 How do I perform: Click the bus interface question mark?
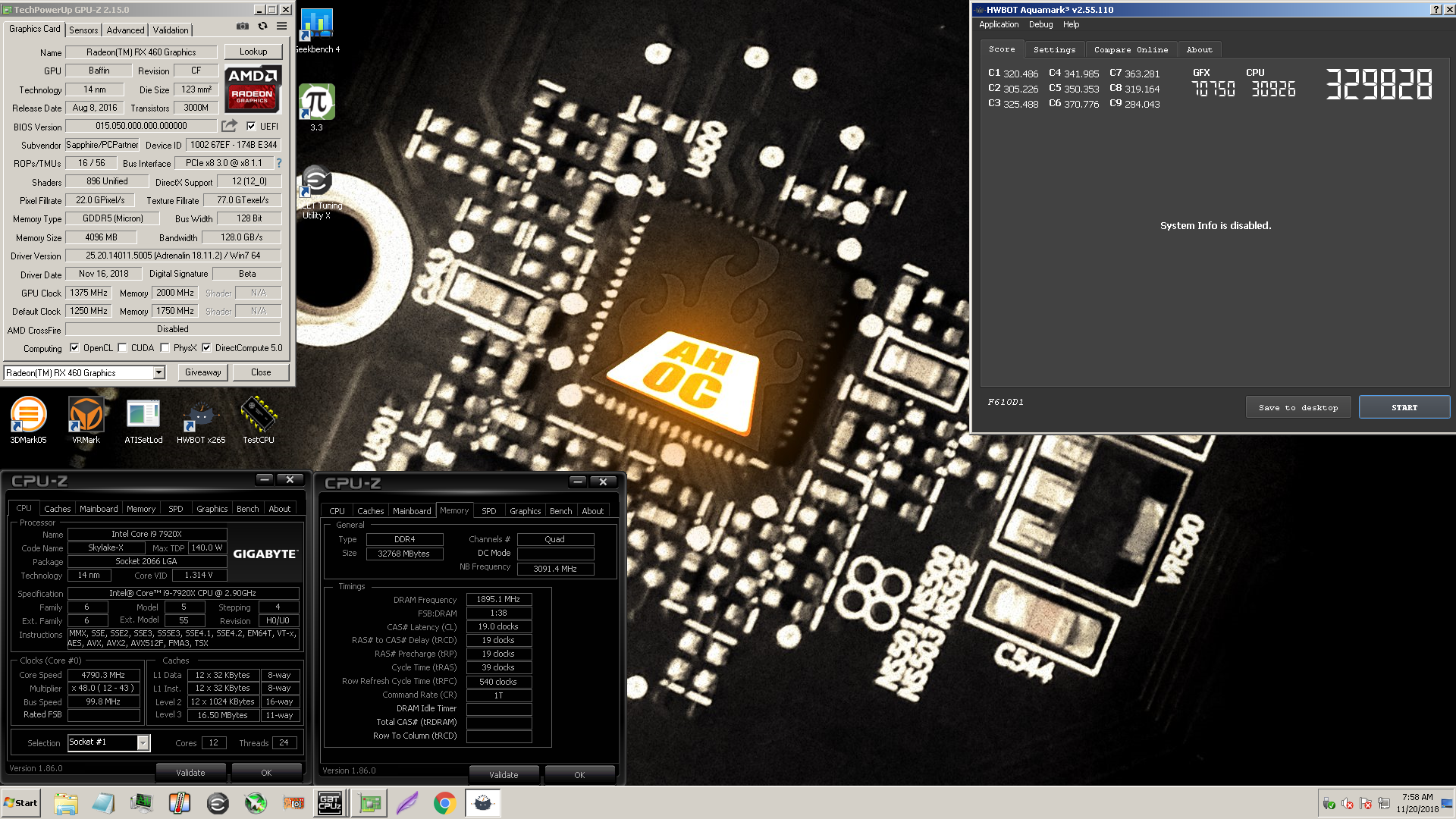point(278,163)
